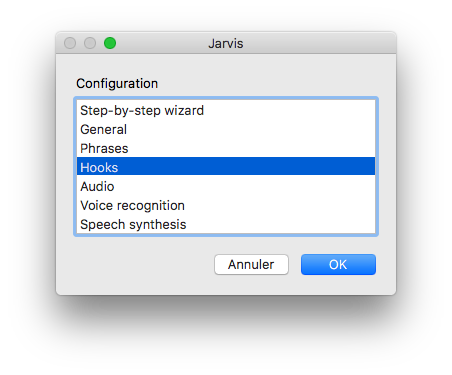This screenshot has height=375, width=452.
Task: Choose the entry just below Hooks
Action: coord(226,186)
